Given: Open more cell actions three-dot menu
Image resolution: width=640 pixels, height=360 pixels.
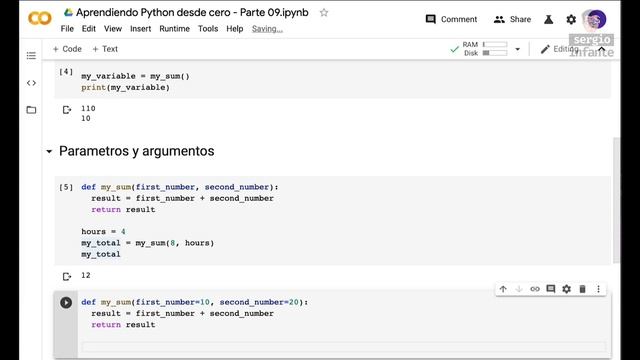Looking at the screenshot, I should [598, 289].
